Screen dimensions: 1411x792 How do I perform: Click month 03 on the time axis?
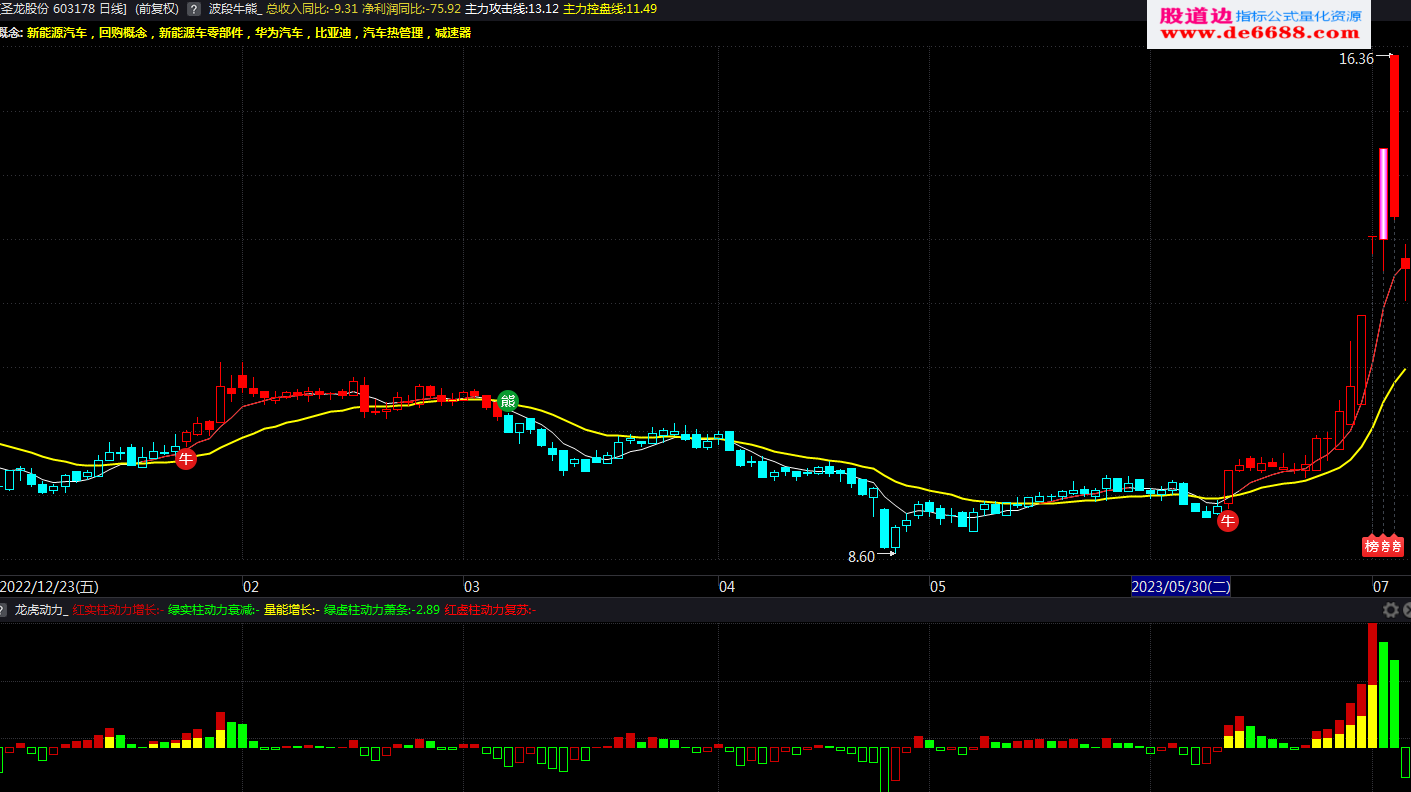pos(472,587)
